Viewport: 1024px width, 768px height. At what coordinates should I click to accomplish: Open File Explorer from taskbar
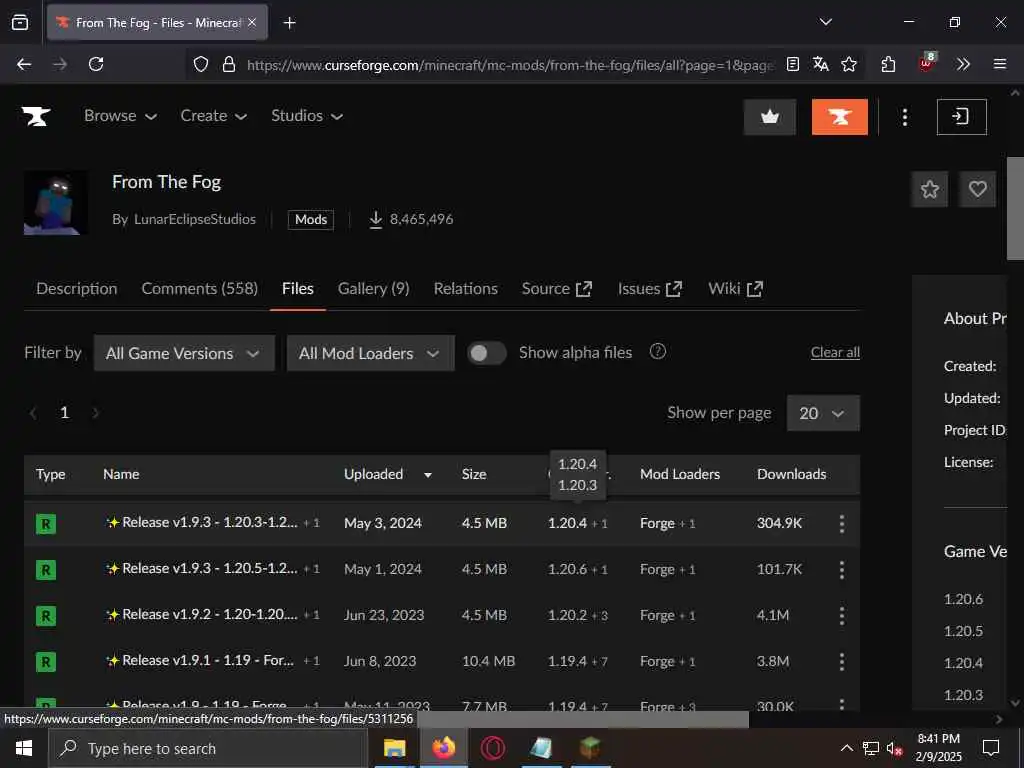coord(394,748)
